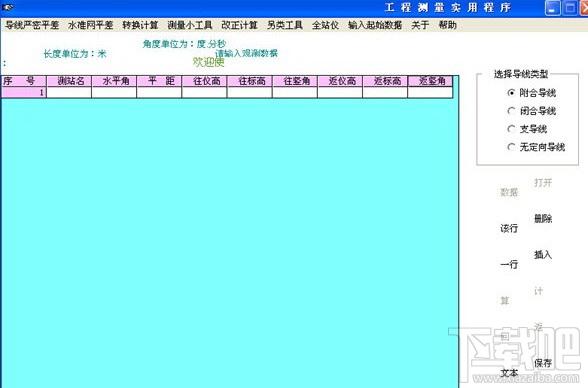
Task: Click the 往竖角 cell in row 1
Action: (x=295, y=93)
